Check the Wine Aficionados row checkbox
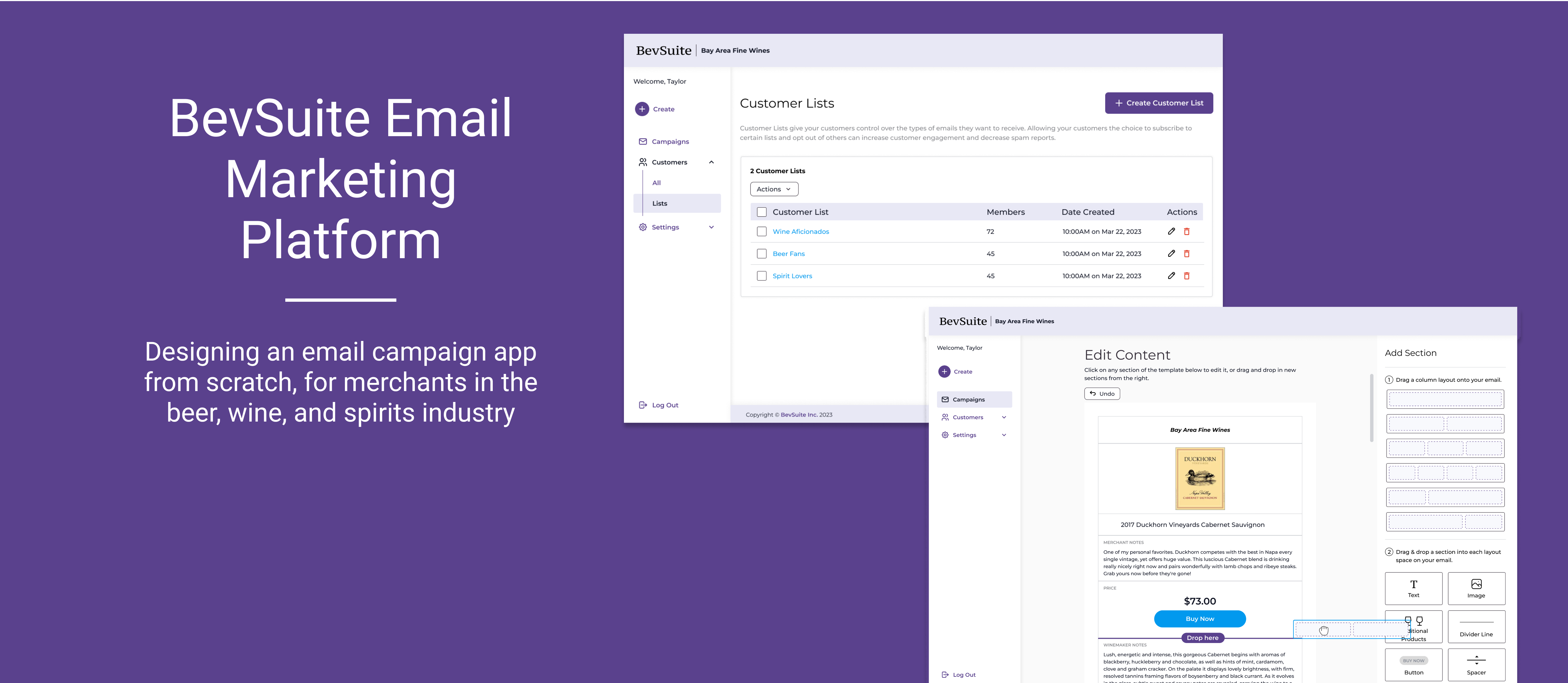This screenshot has height=683, width=1568. tap(761, 231)
